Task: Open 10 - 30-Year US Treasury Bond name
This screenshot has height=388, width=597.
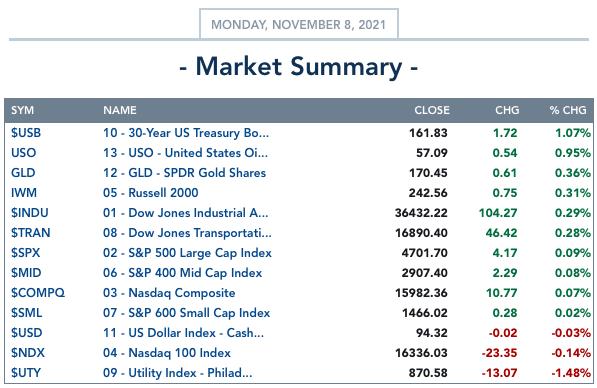Action: click(x=186, y=133)
